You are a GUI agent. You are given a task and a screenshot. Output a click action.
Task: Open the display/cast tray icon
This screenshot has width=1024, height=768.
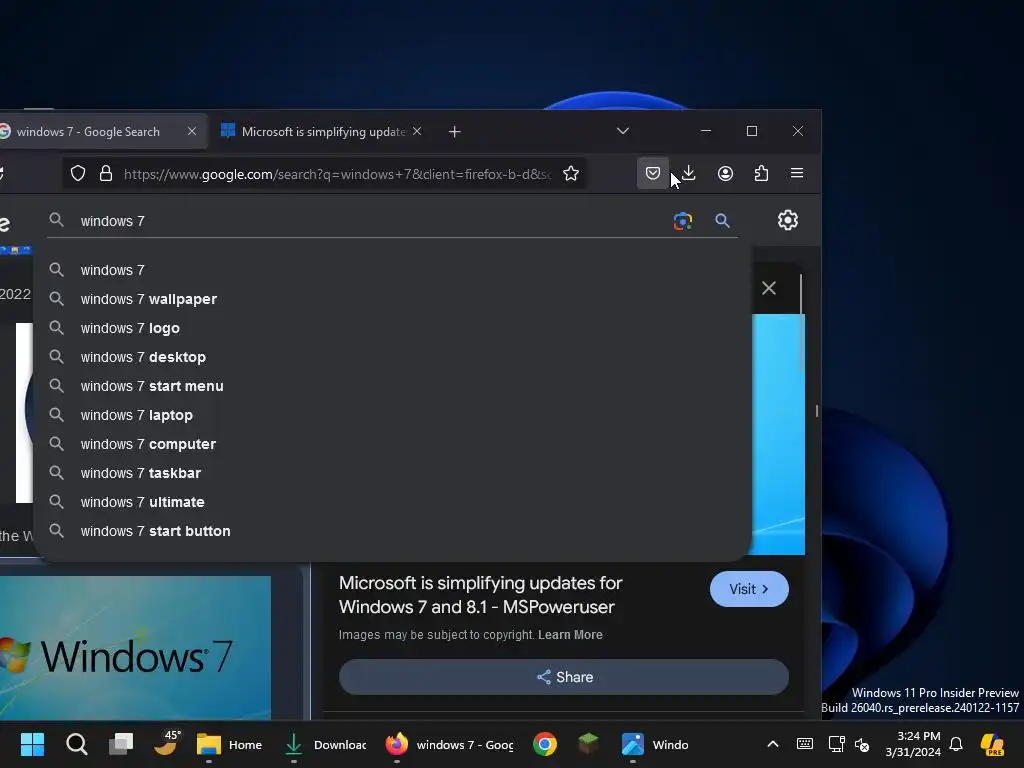(x=836, y=744)
